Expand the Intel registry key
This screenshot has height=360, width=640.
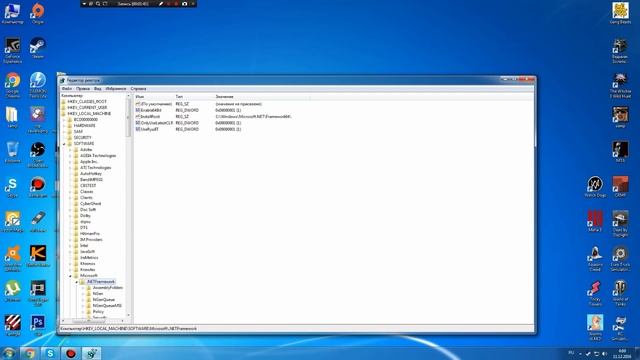[70, 246]
